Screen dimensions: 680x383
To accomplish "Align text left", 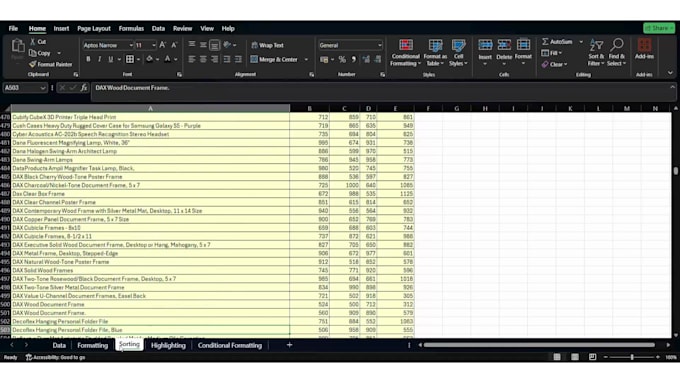I will point(192,59).
